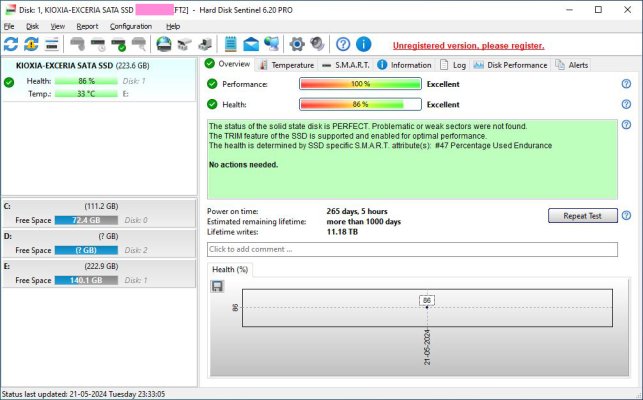Select the E: partition entry

coord(99,274)
